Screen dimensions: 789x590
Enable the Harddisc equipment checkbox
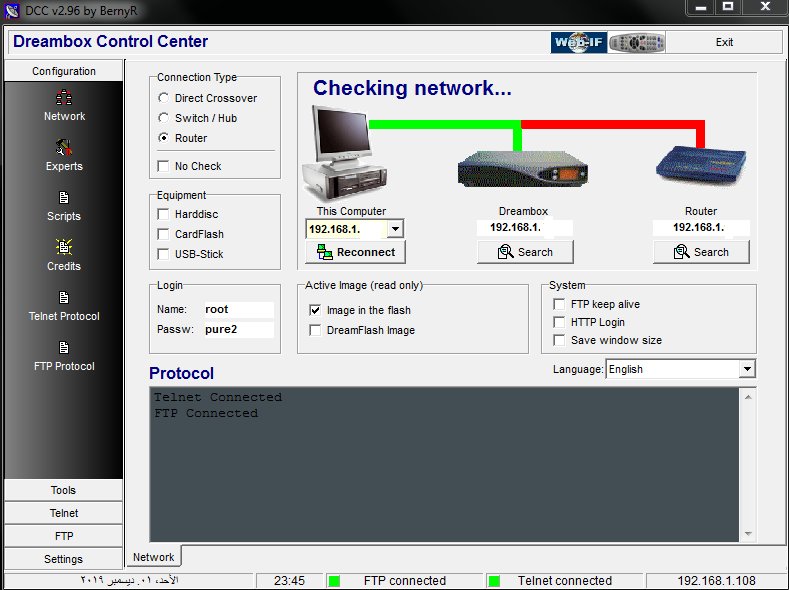point(163,214)
